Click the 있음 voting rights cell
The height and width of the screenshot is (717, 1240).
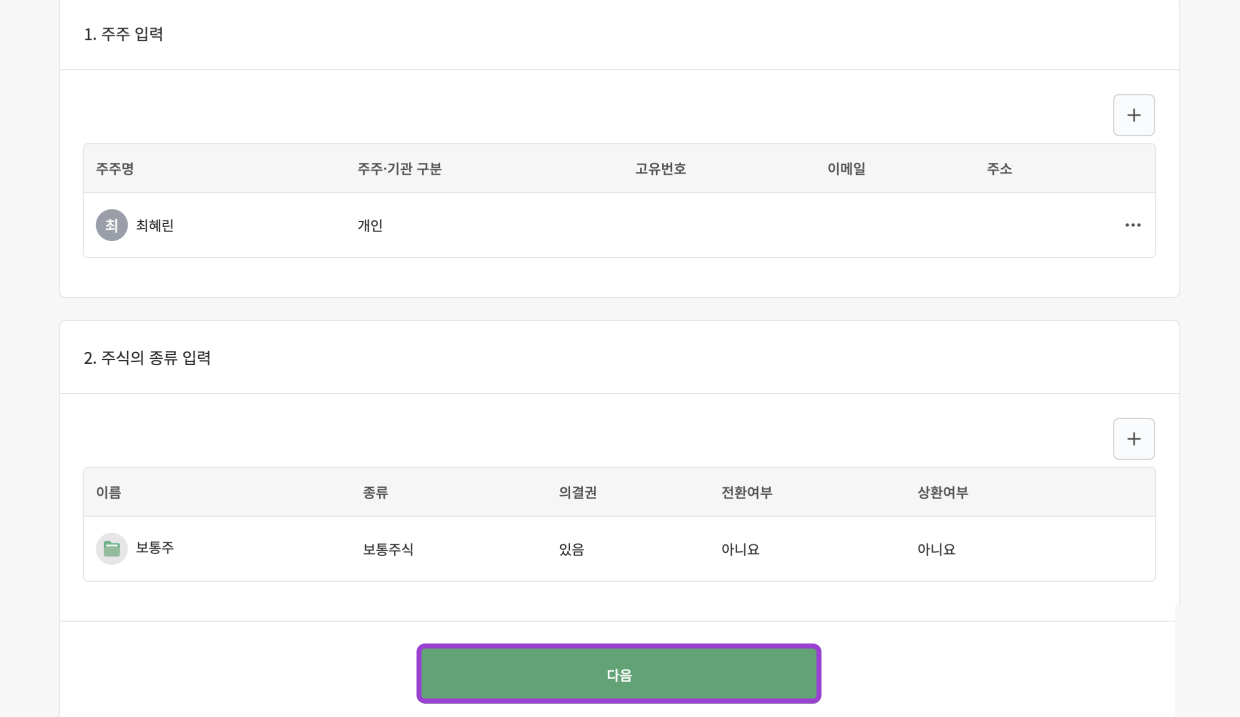click(571, 549)
